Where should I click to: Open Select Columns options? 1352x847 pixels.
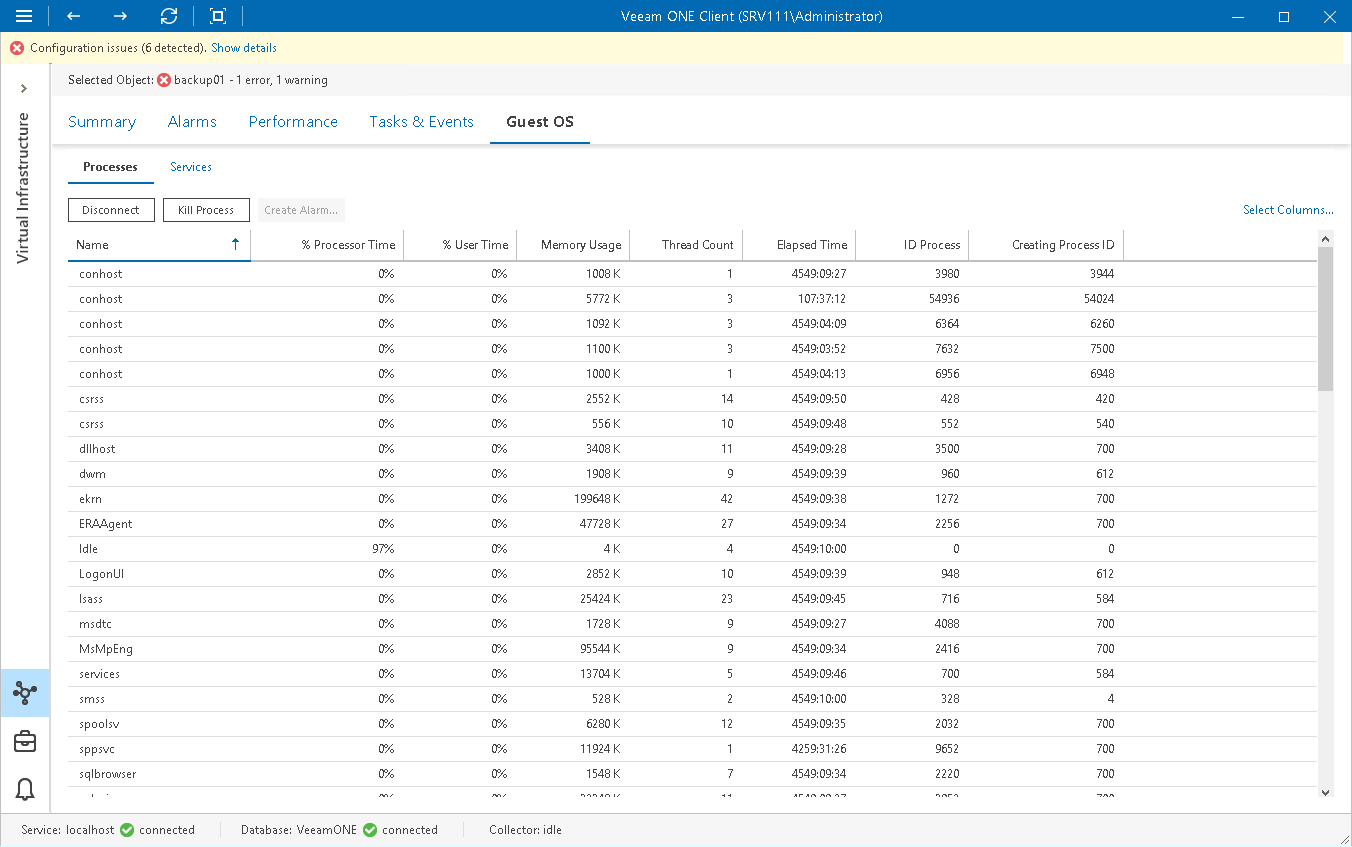click(x=1288, y=210)
